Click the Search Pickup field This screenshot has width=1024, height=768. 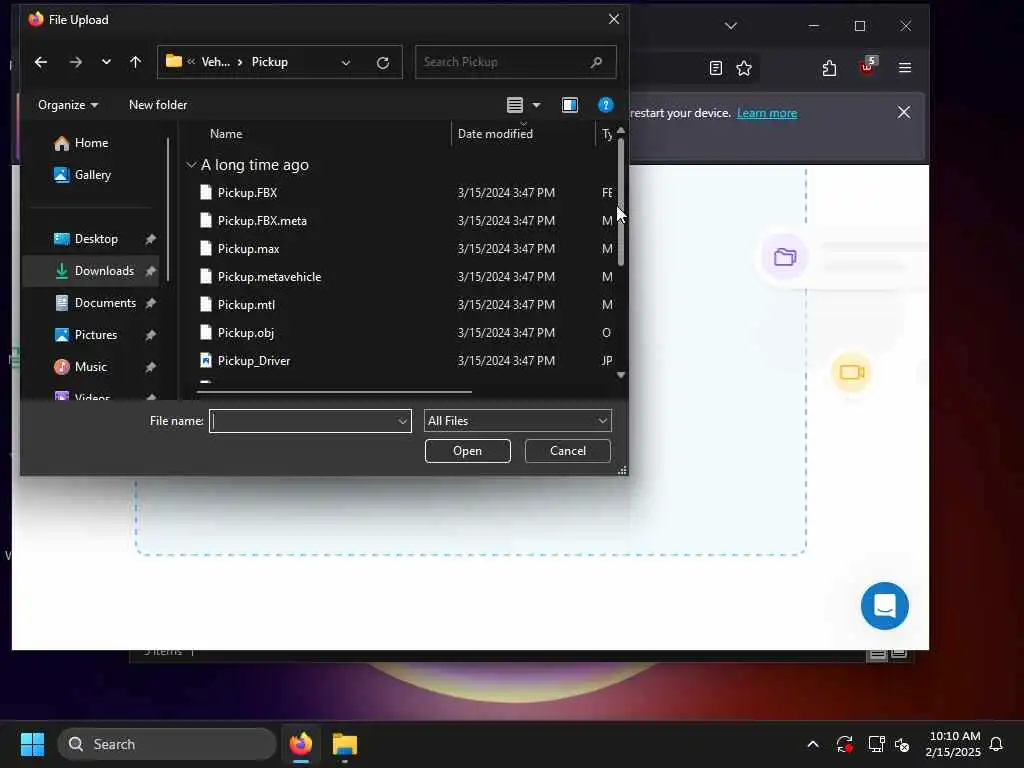point(515,62)
